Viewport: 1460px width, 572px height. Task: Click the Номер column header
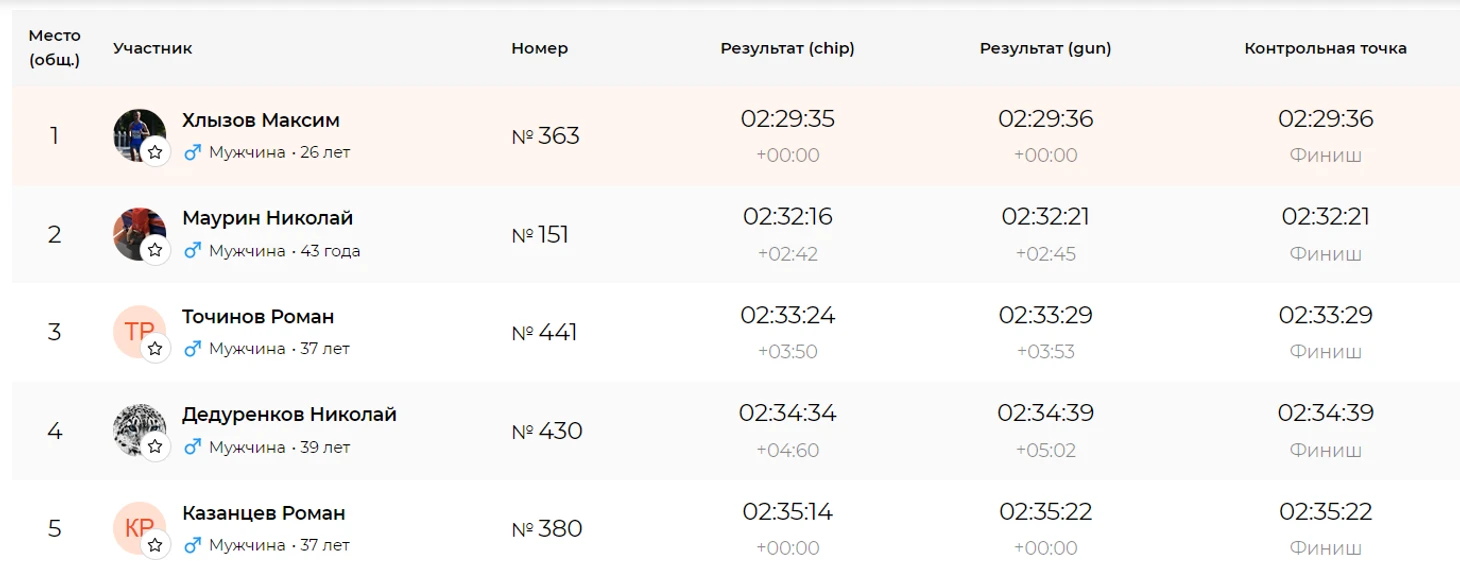click(539, 48)
